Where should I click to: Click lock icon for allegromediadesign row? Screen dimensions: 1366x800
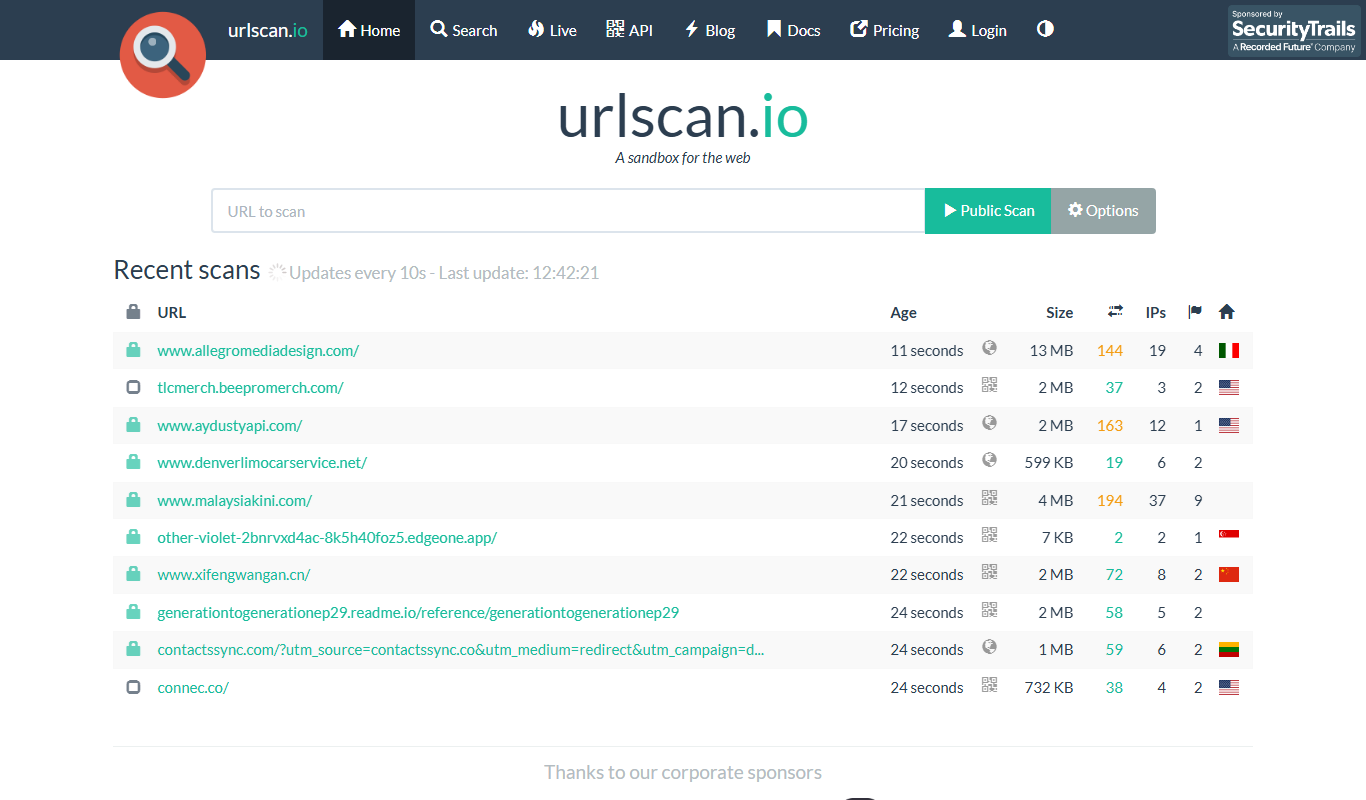pyautogui.click(x=133, y=350)
